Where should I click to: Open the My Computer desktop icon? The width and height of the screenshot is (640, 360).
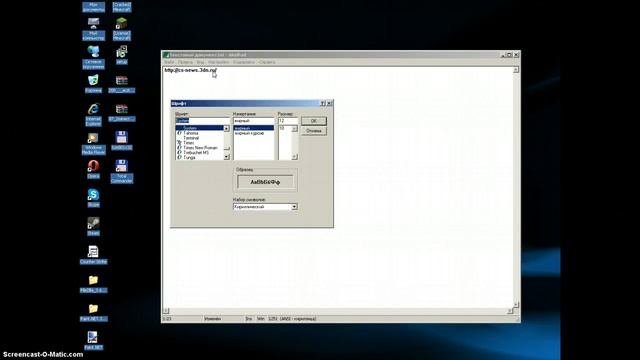click(x=93, y=29)
